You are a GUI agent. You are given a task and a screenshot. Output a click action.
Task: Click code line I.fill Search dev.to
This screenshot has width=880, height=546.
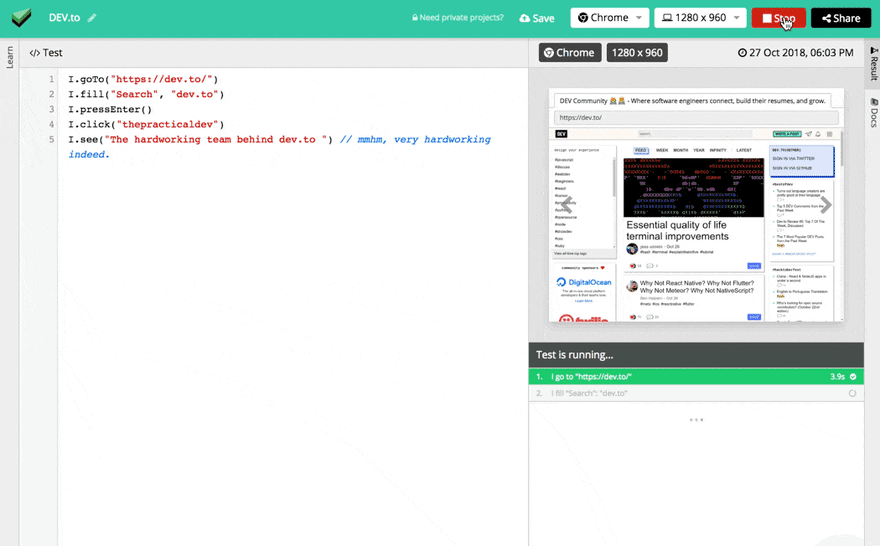[x=146, y=94]
